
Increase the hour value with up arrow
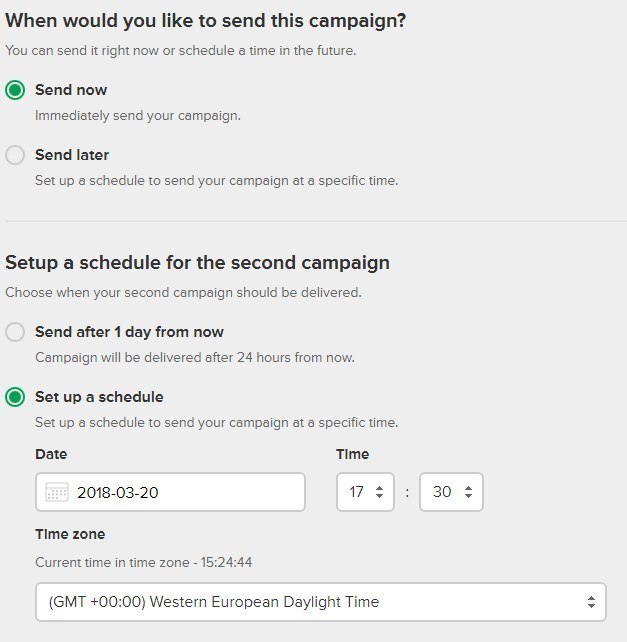[x=380, y=488]
